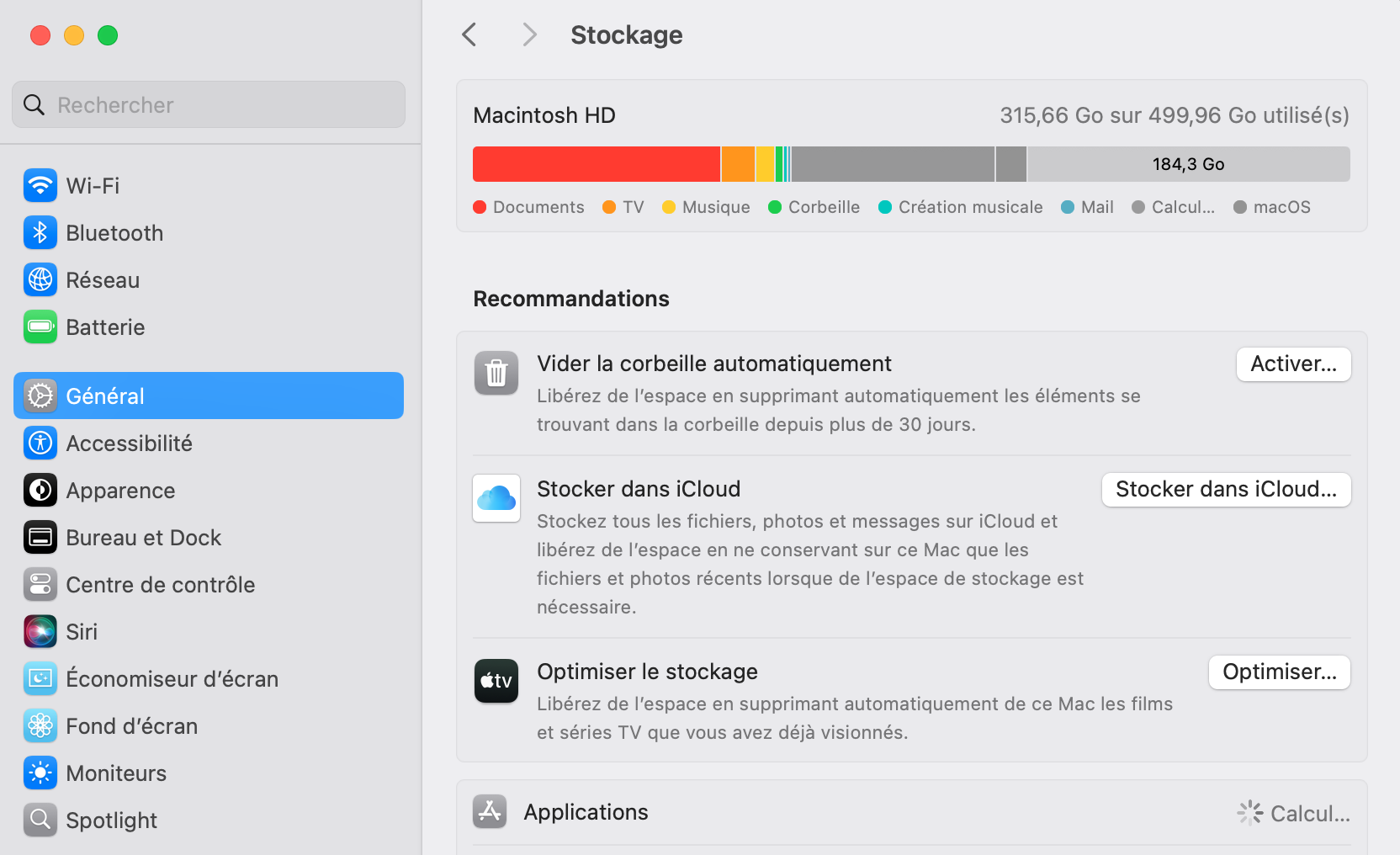The image size is (1400, 855).
Task: Open the Bureau et Dock icon
Action: (x=40, y=537)
